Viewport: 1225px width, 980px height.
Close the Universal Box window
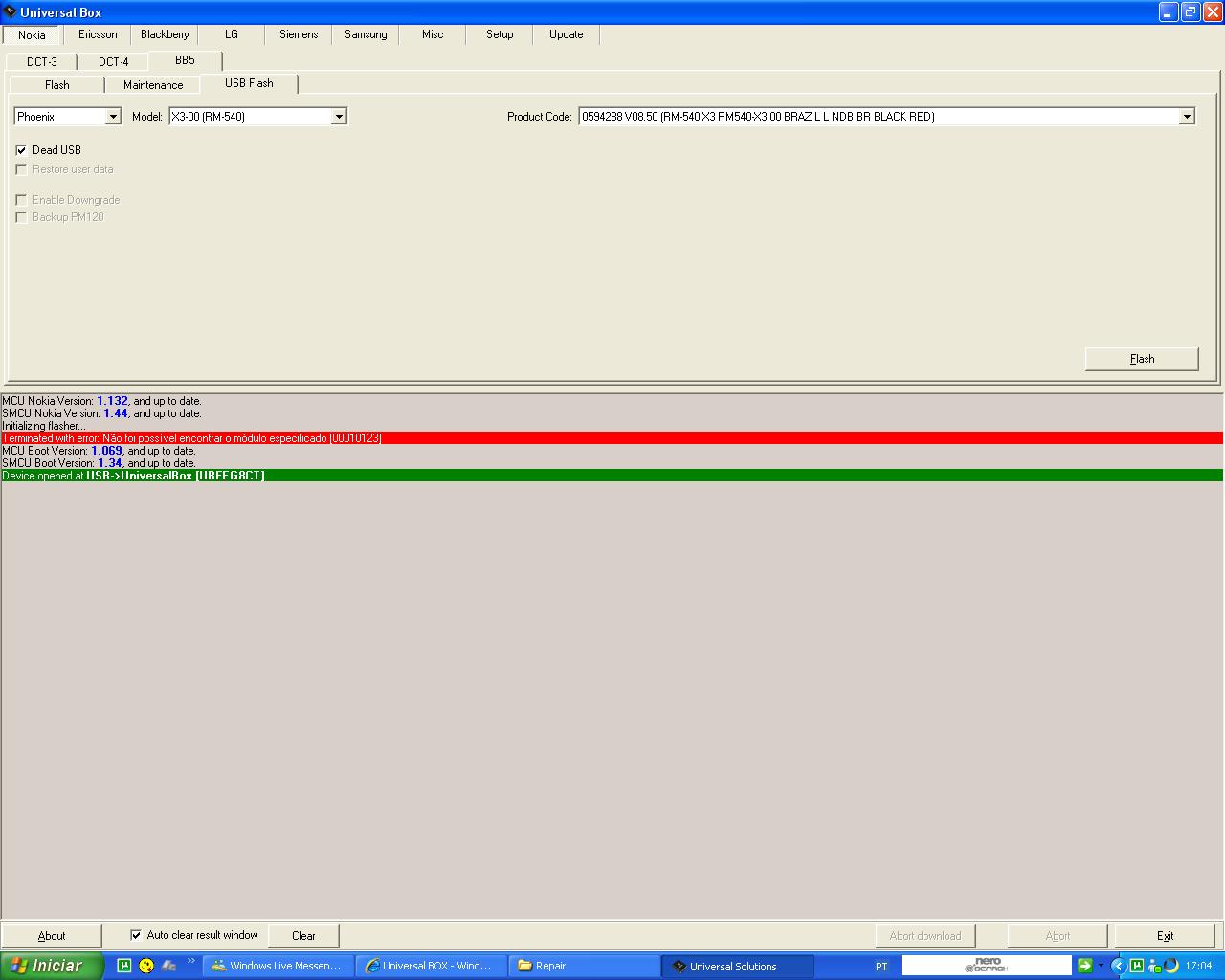pos(1213,12)
